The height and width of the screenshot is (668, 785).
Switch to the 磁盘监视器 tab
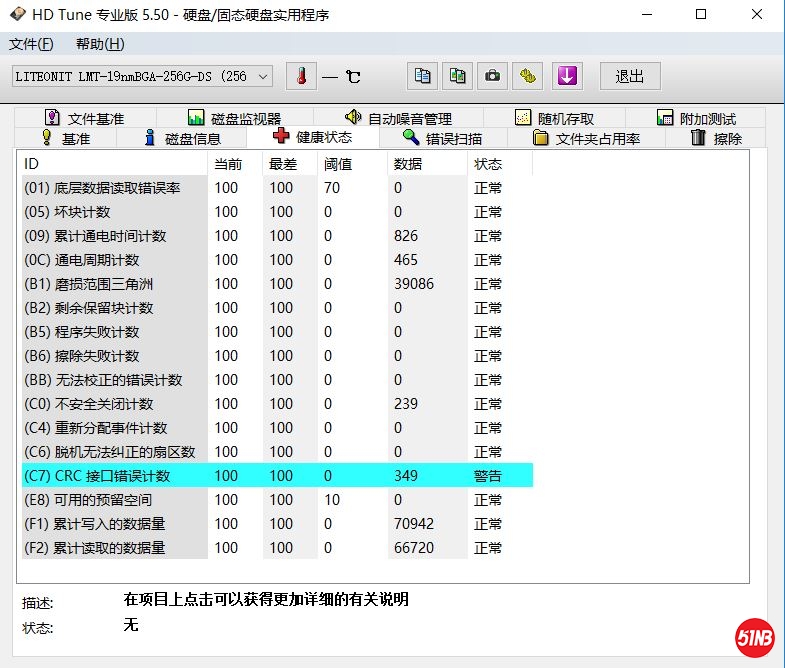coord(234,118)
